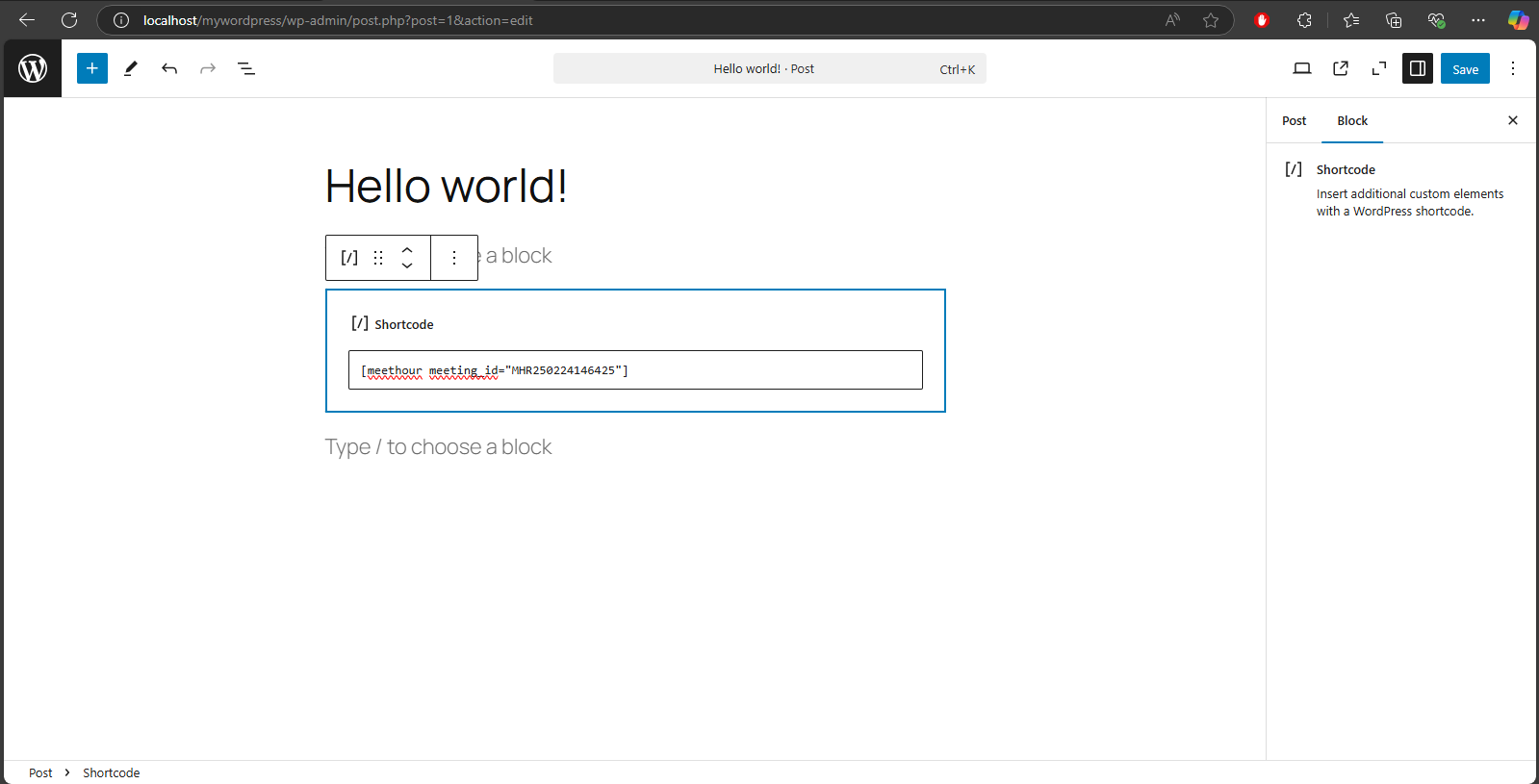Open the Copilot sidebar icon
The height and width of the screenshot is (784, 1539).
1518,20
